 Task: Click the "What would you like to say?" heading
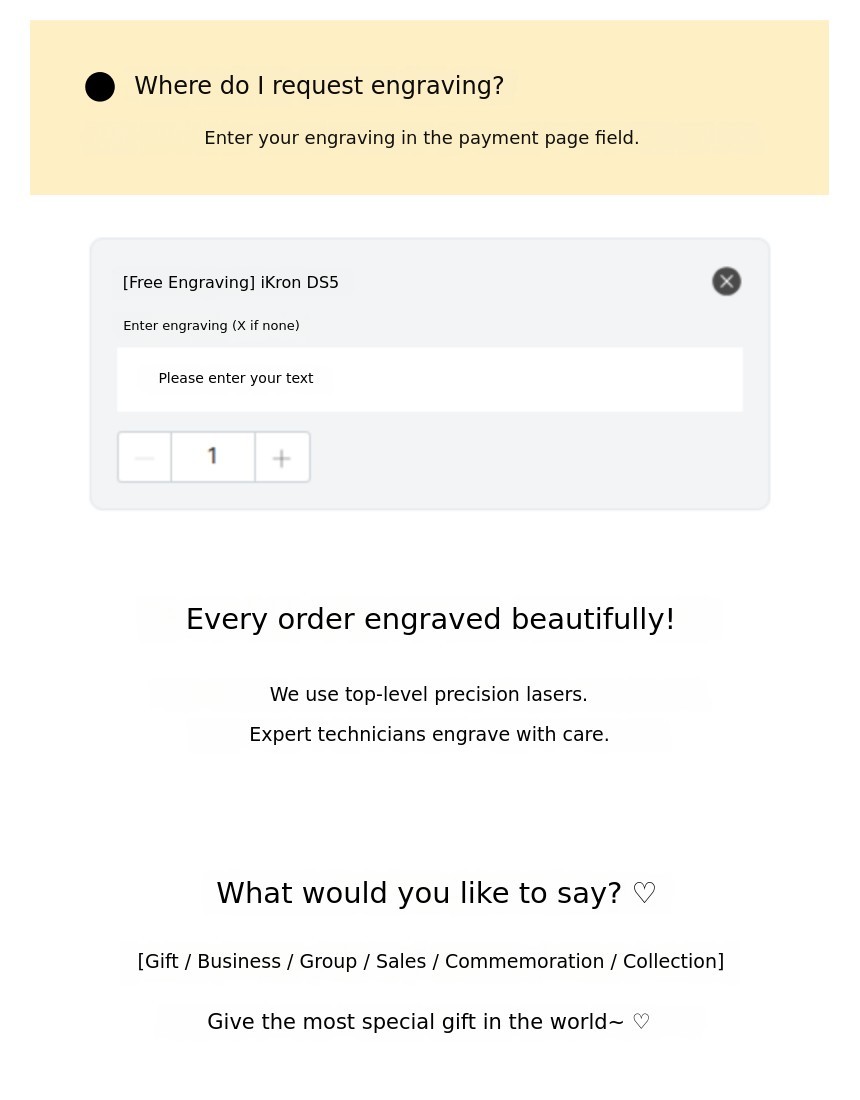point(418,893)
